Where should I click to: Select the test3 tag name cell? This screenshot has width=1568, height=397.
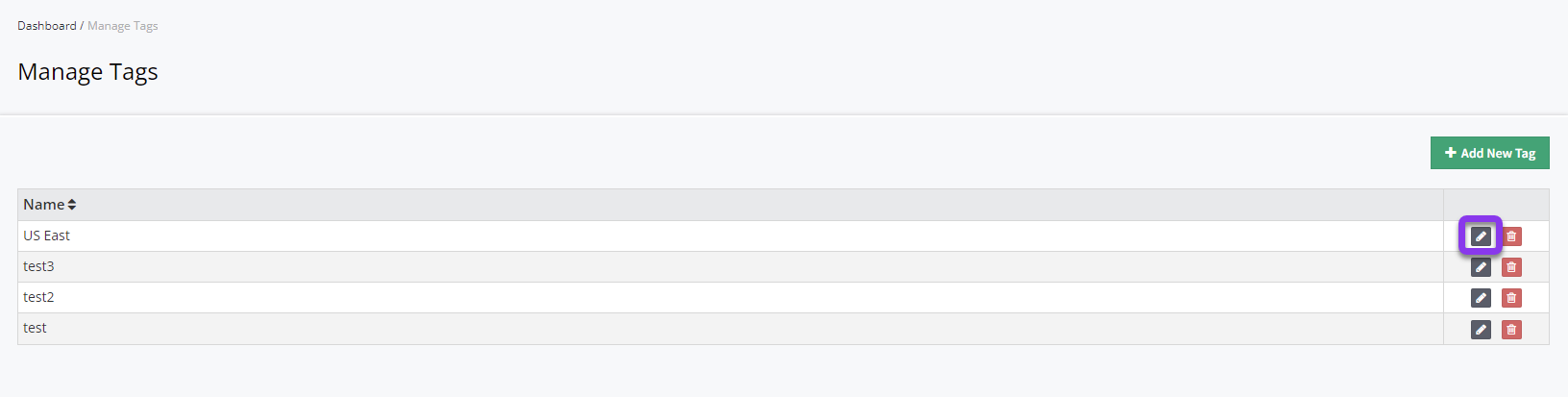39,266
